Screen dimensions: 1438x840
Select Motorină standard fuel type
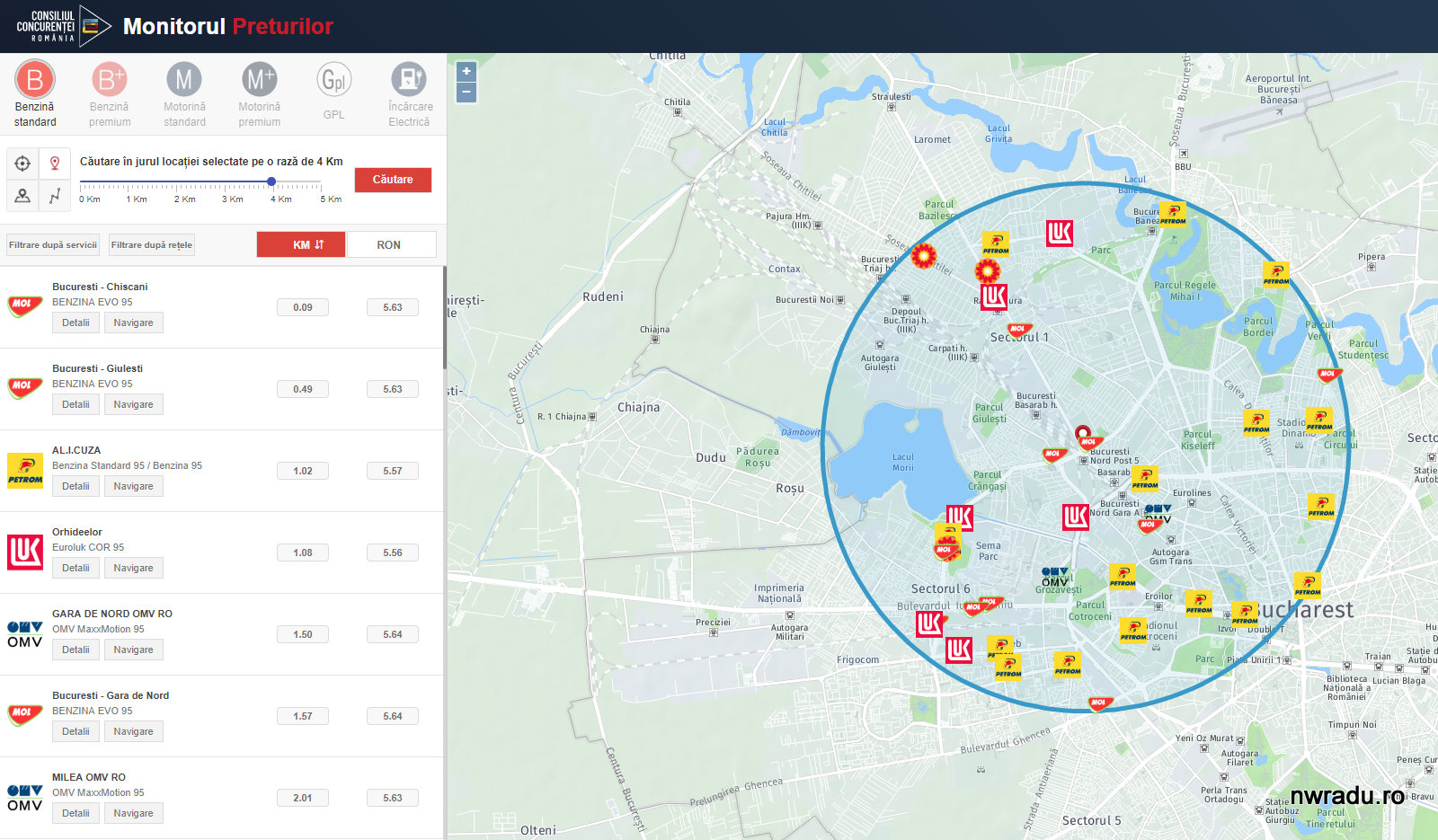pos(184,94)
